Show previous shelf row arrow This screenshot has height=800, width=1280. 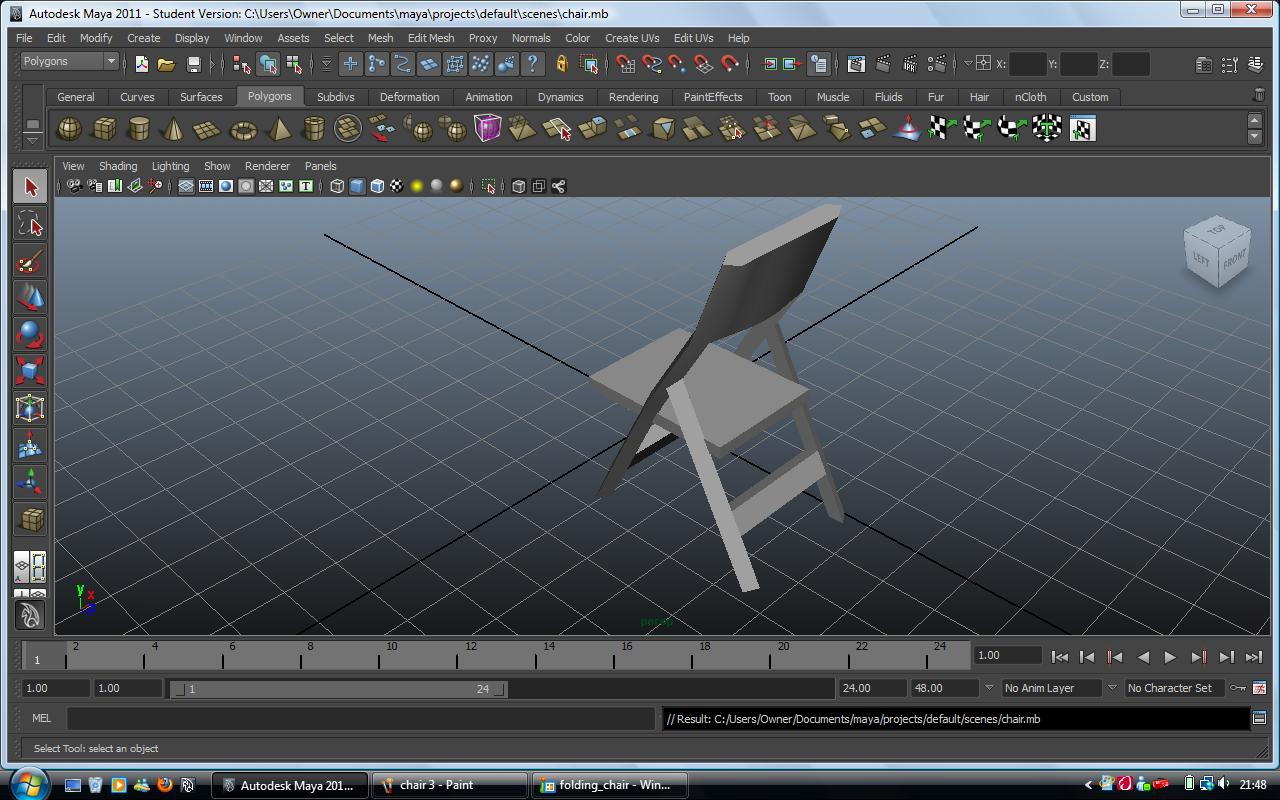coord(1254,121)
